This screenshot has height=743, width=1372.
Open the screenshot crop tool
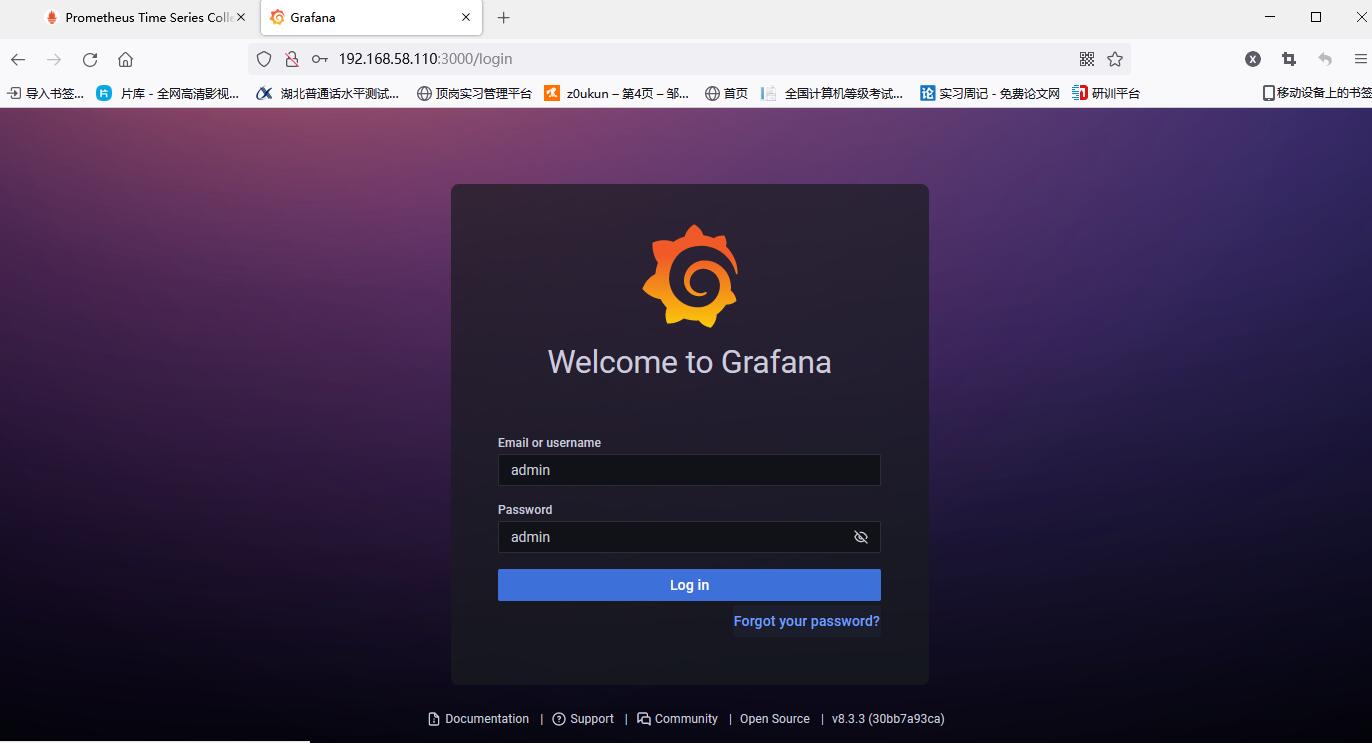1289,59
